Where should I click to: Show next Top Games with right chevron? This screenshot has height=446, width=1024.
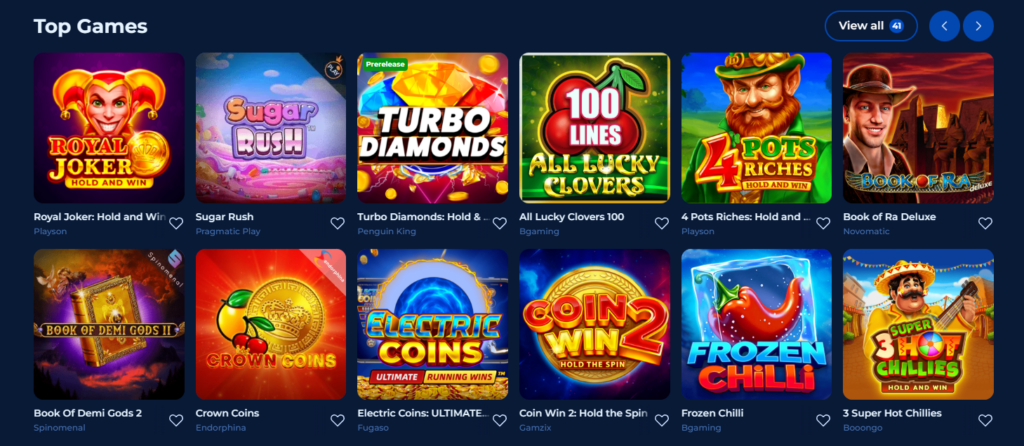(x=978, y=26)
